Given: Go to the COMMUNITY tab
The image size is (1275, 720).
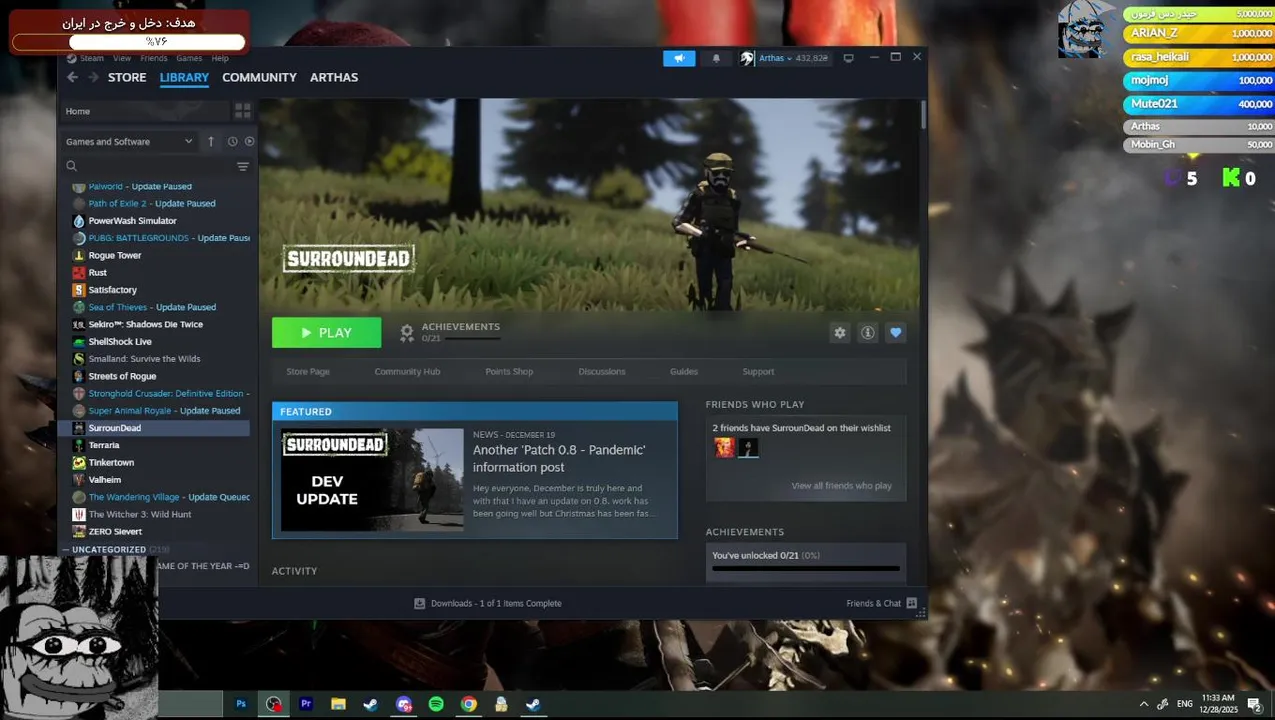Looking at the screenshot, I should click(x=259, y=77).
